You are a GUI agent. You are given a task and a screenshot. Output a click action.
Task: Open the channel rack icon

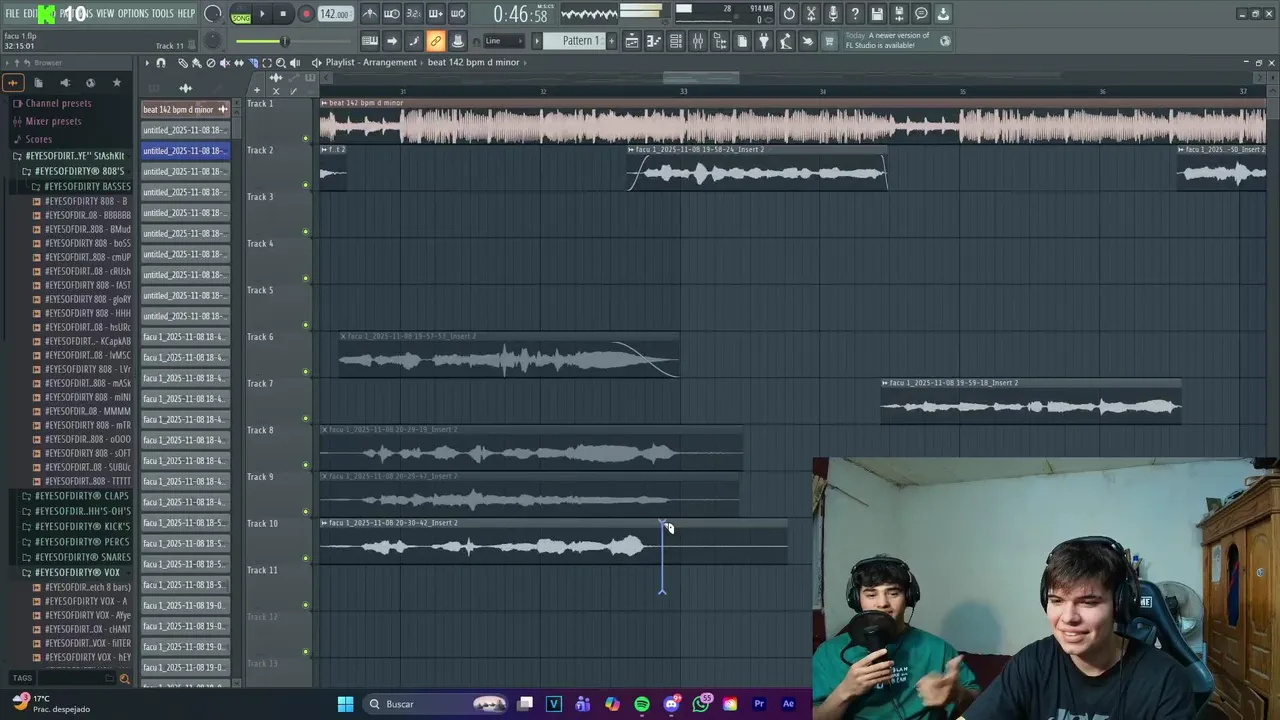(x=676, y=41)
